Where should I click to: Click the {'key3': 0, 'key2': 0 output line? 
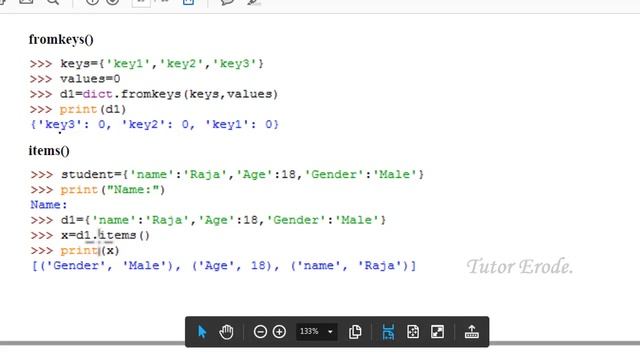(x=155, y=124)
